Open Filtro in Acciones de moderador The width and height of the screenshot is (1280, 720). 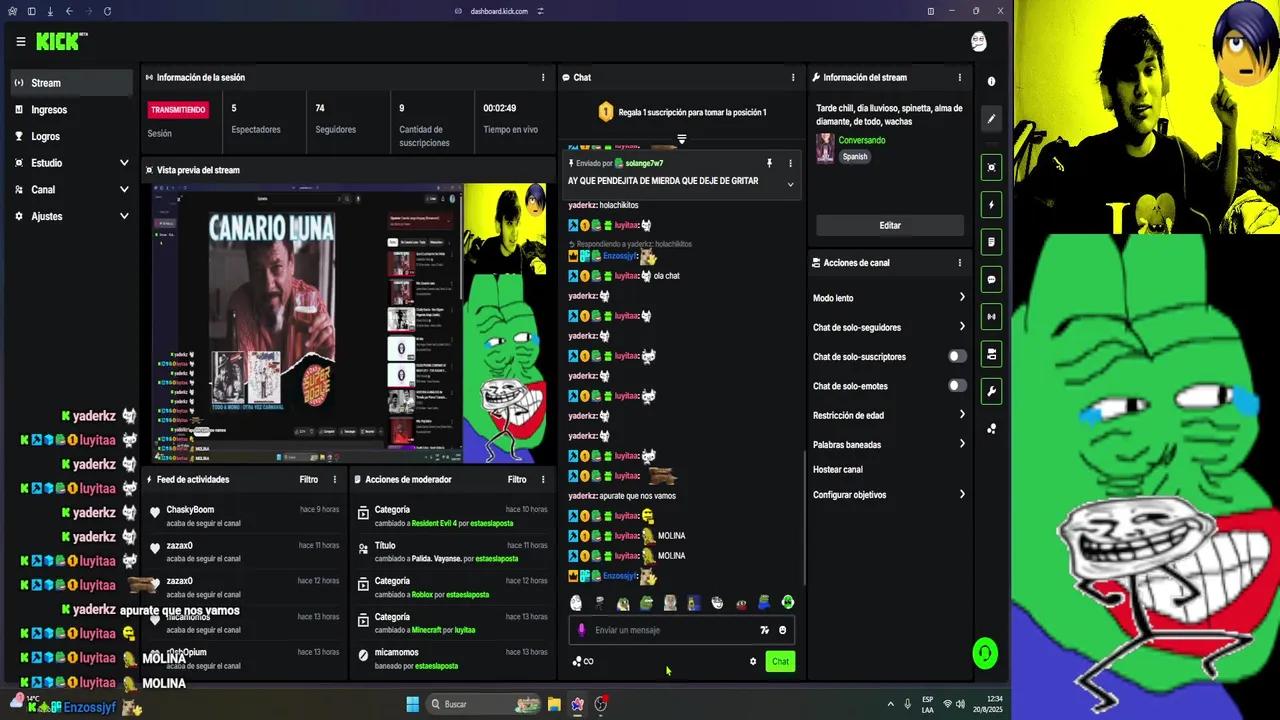pos(516,479)
